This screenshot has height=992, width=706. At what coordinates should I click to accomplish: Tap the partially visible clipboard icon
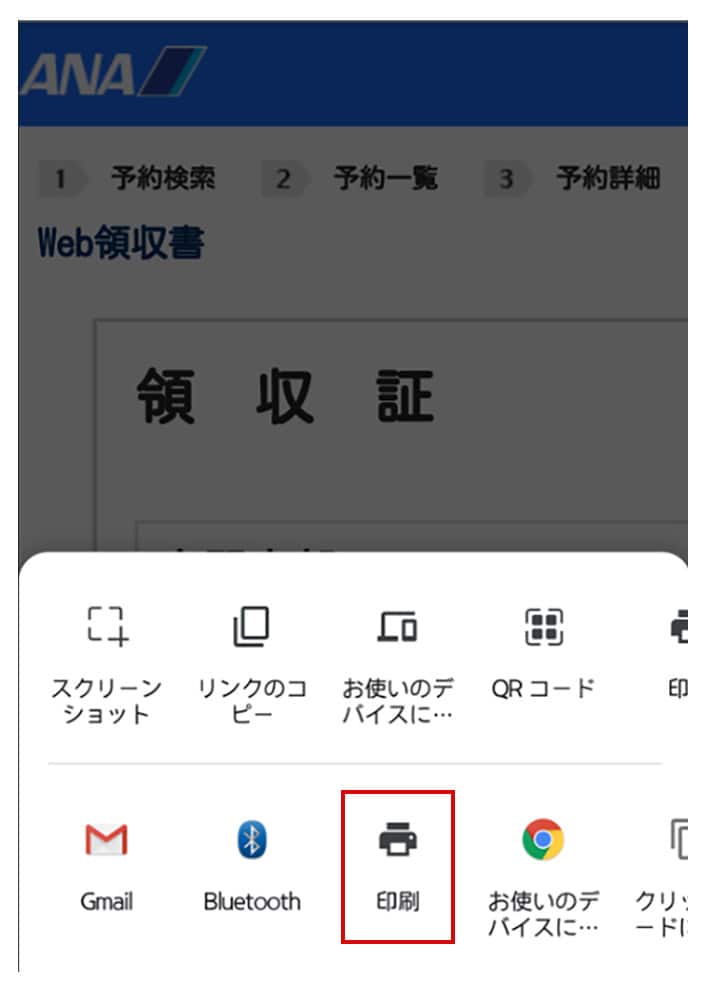pyautogui.click(x=678, y=840)
